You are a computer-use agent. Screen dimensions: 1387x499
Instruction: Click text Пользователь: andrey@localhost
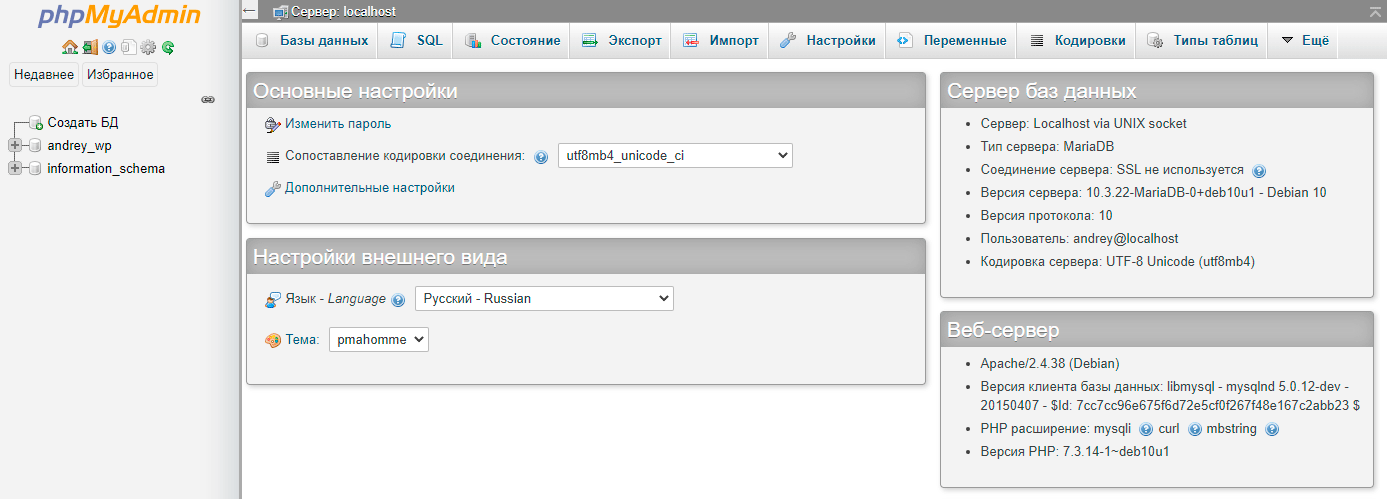tap(1079, 239)
